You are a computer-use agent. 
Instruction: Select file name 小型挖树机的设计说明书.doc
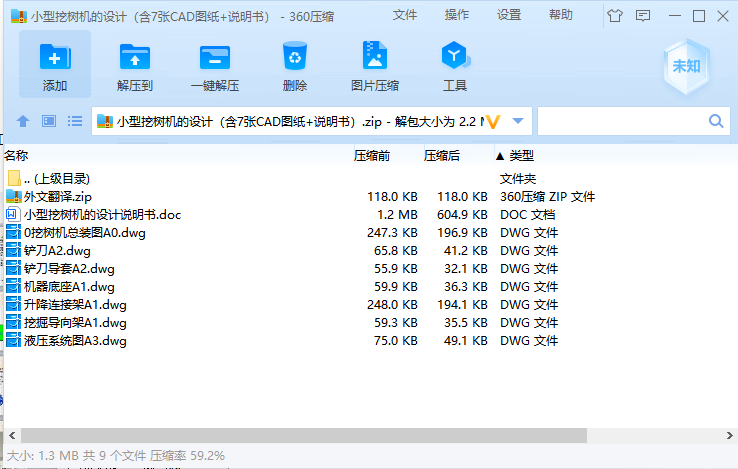tap(102, 214)
